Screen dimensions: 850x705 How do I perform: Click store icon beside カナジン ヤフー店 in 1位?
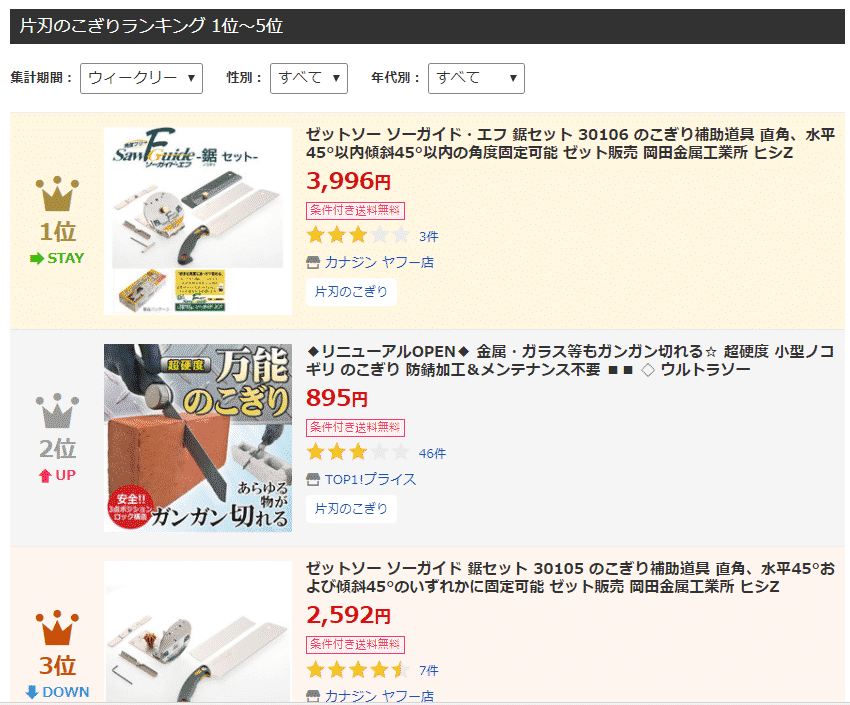pyautogui.click(x=313, y=263)
